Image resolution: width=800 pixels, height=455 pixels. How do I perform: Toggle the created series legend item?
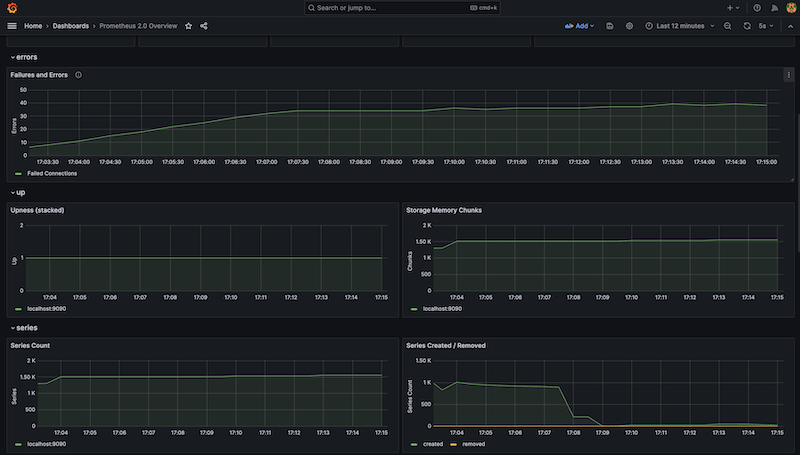433,444
